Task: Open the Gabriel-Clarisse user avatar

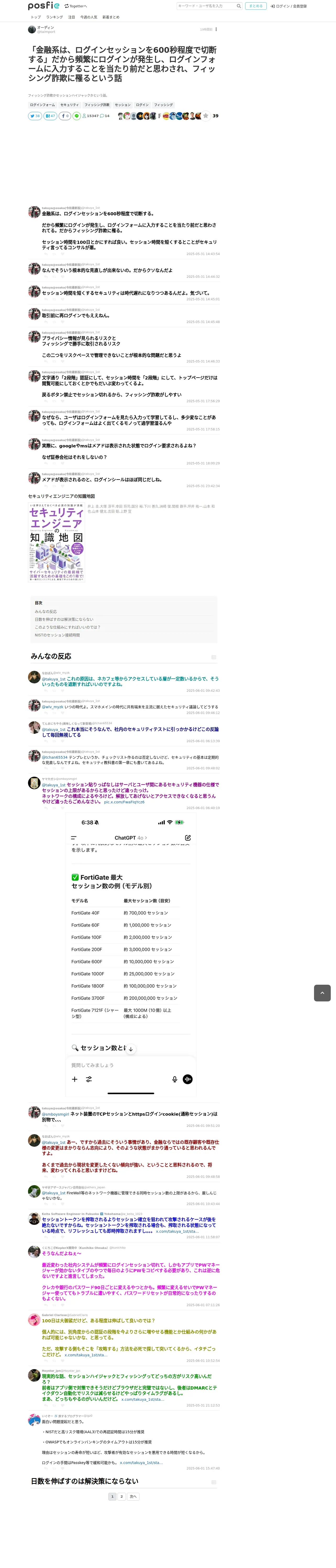Action: click(34, 1320)
